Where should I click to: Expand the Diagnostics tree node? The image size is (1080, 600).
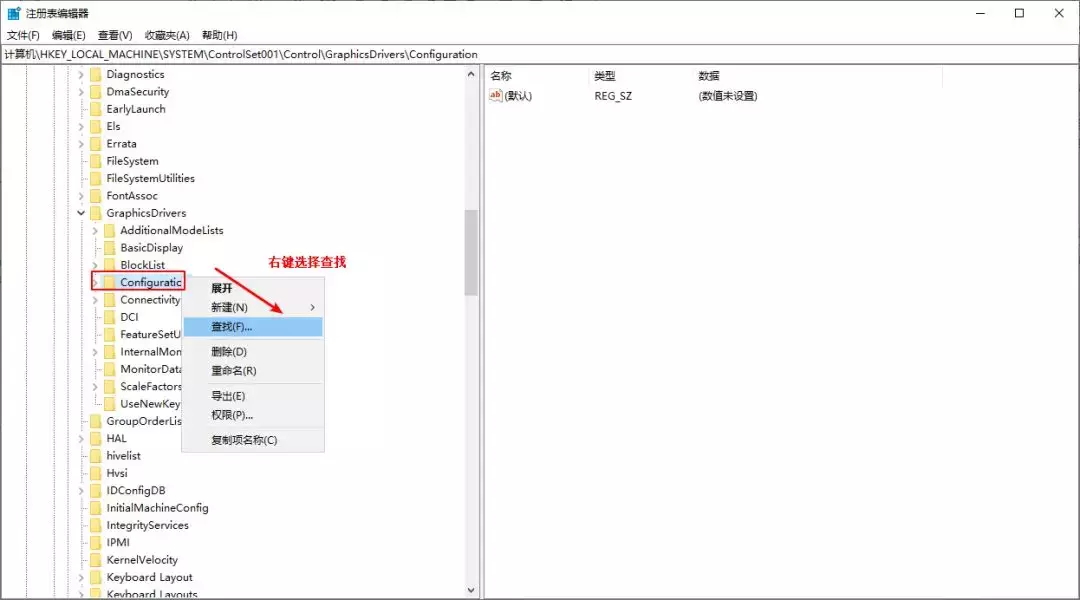point(81,74)
